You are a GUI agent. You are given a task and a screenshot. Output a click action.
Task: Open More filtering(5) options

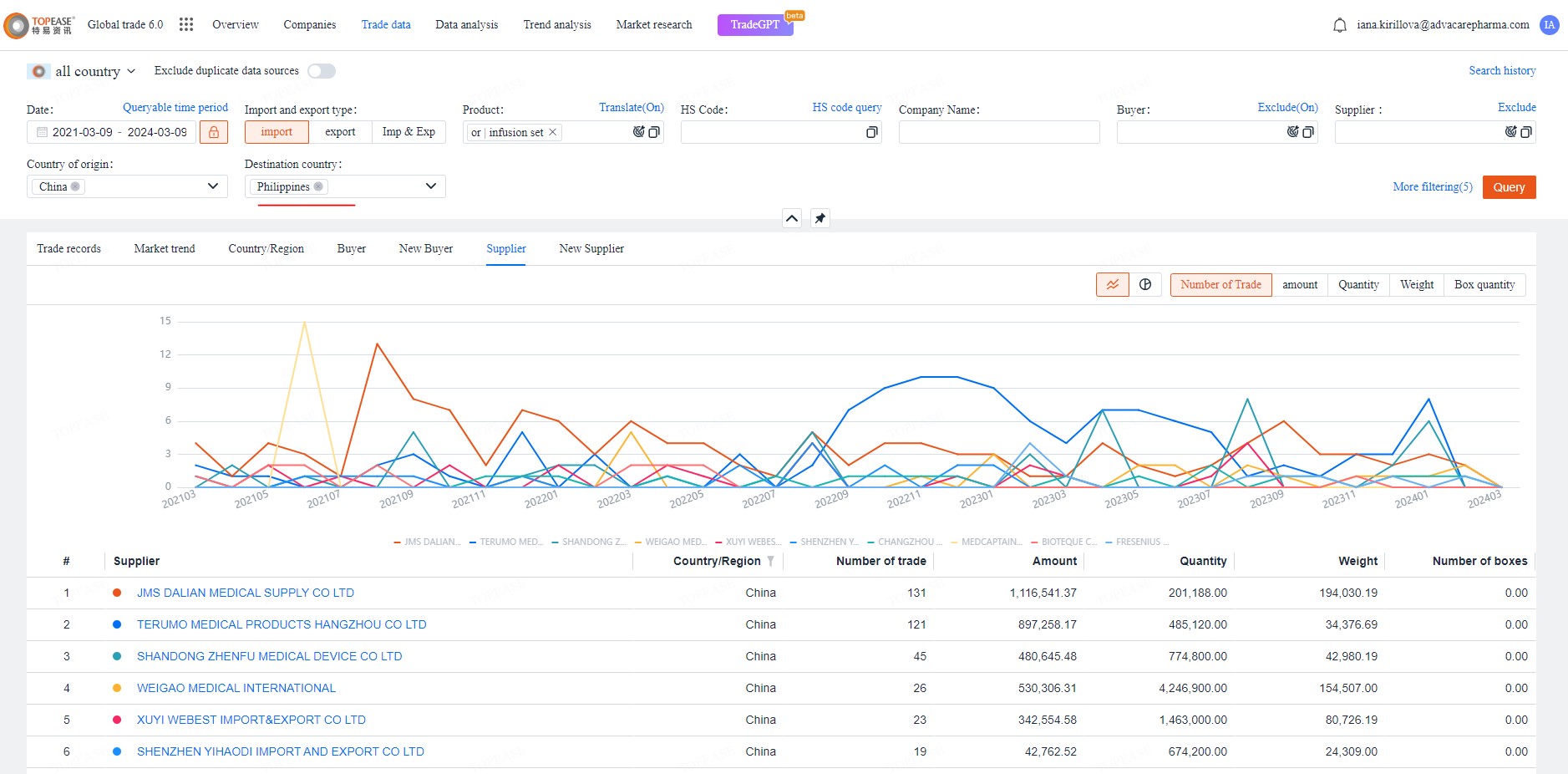pyautogui.click(x=1433, y=187)
